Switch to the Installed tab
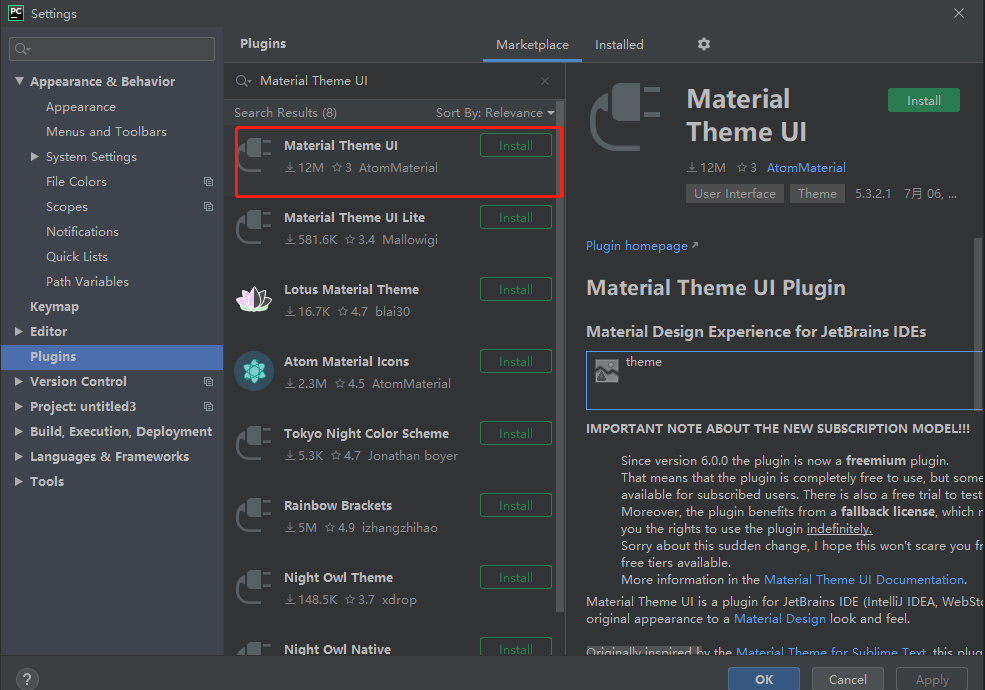The height and width of the screenshot is (690, 985). click(x=619, y=45)
